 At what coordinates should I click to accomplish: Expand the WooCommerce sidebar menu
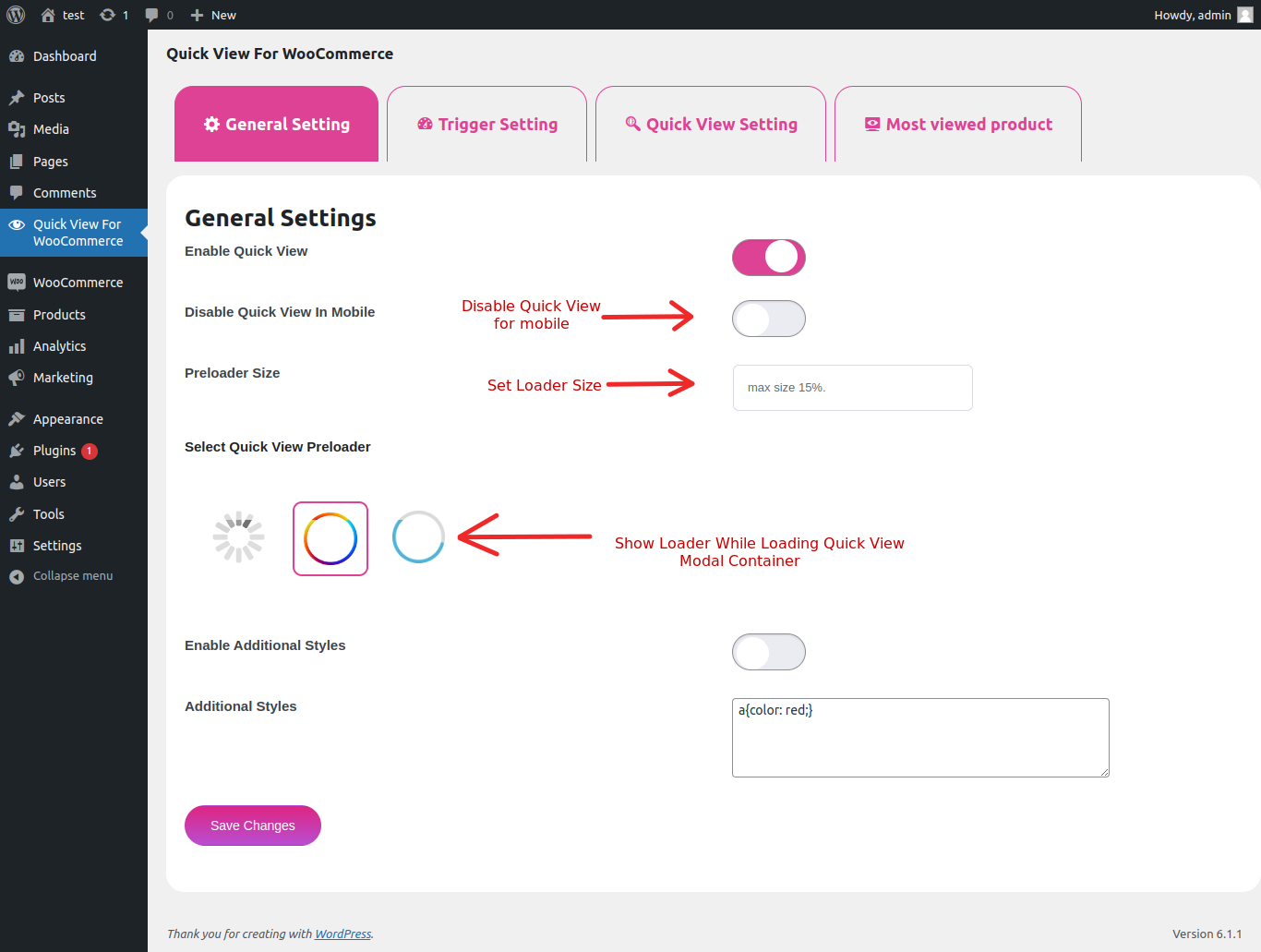click(x=78, y=283)
